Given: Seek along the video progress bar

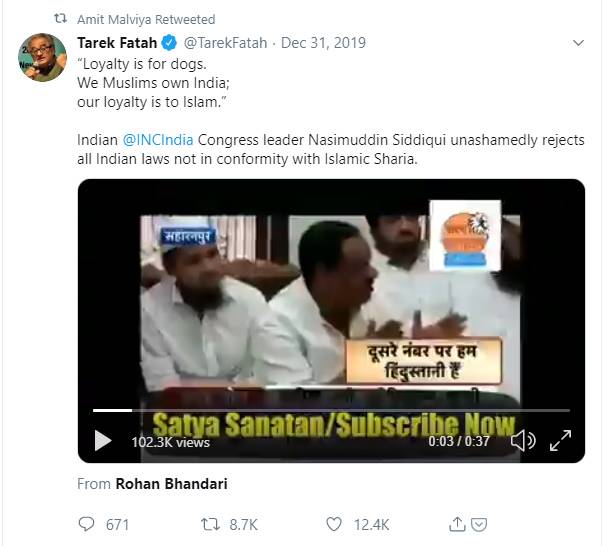Looking at the screenshot, I should tap(330, 410).
